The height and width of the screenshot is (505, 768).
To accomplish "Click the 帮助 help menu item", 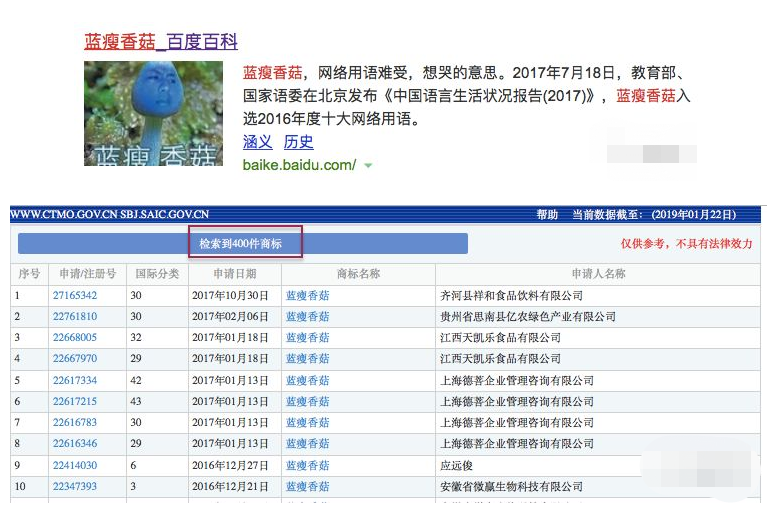I will pos(547,214).
